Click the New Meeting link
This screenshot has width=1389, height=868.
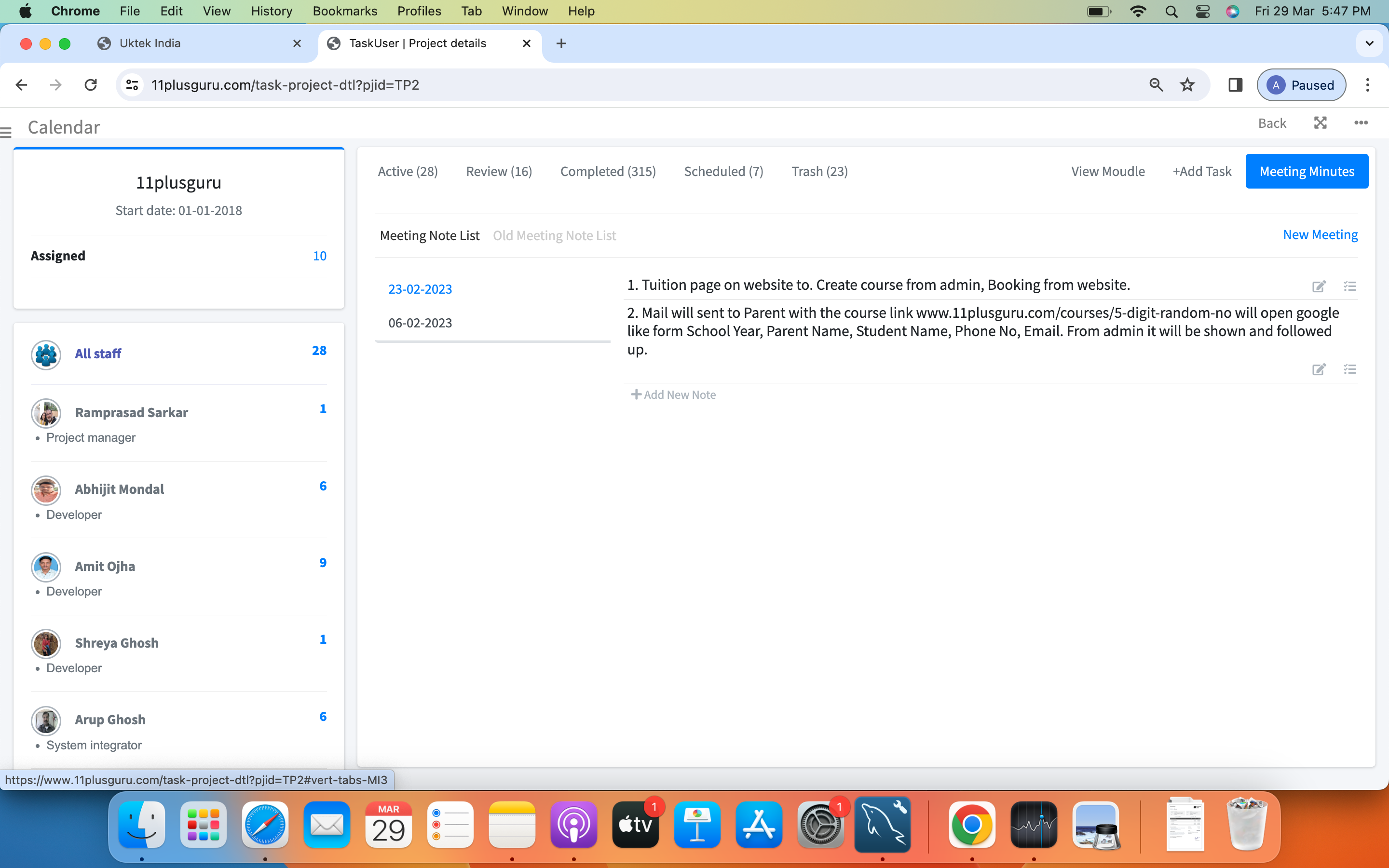coord(1320,235)
